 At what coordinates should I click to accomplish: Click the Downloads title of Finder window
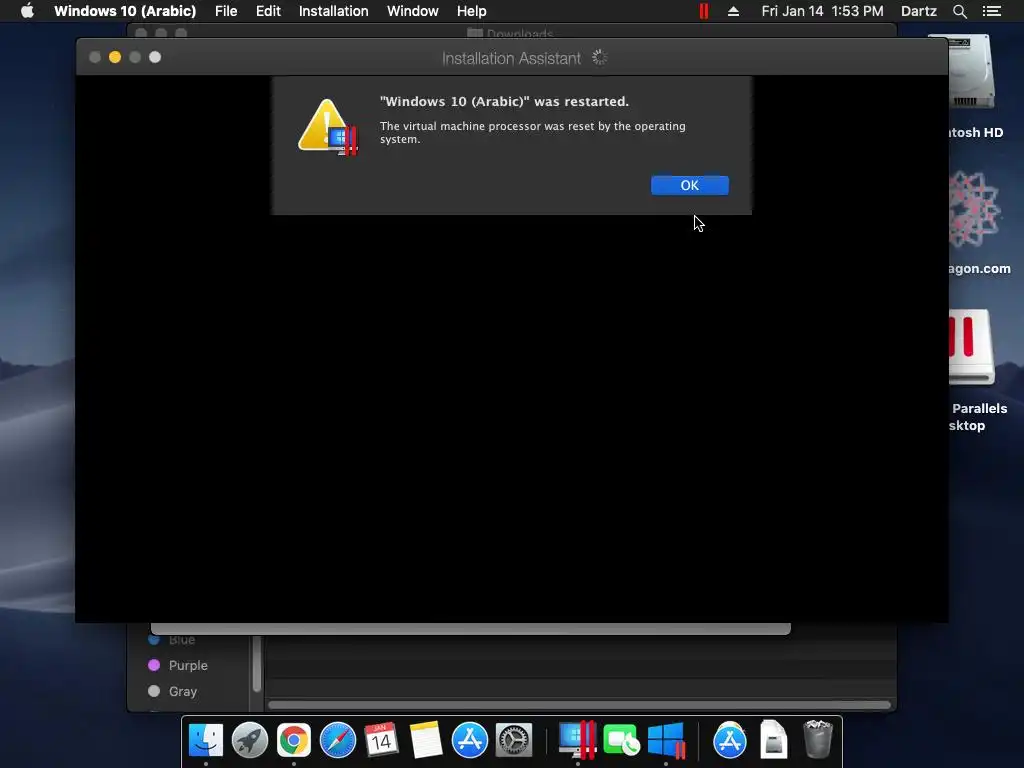pos(519,33)
